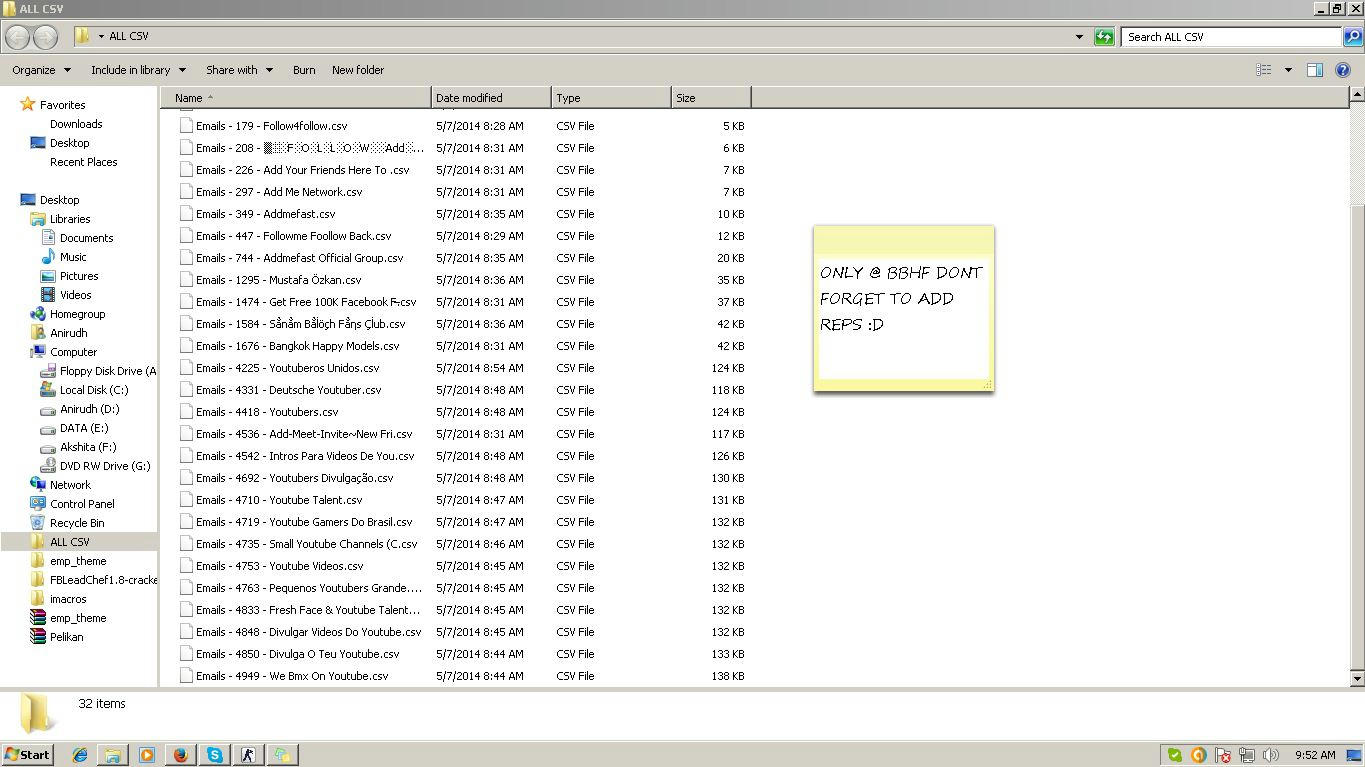Click the volume speaker tray icon
1365x767 pixels.
pyautogui.click(x=1271, y=755)
